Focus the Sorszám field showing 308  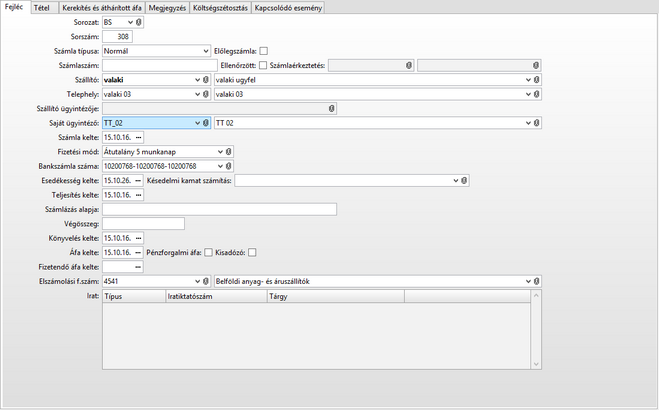tap(117, 37)
